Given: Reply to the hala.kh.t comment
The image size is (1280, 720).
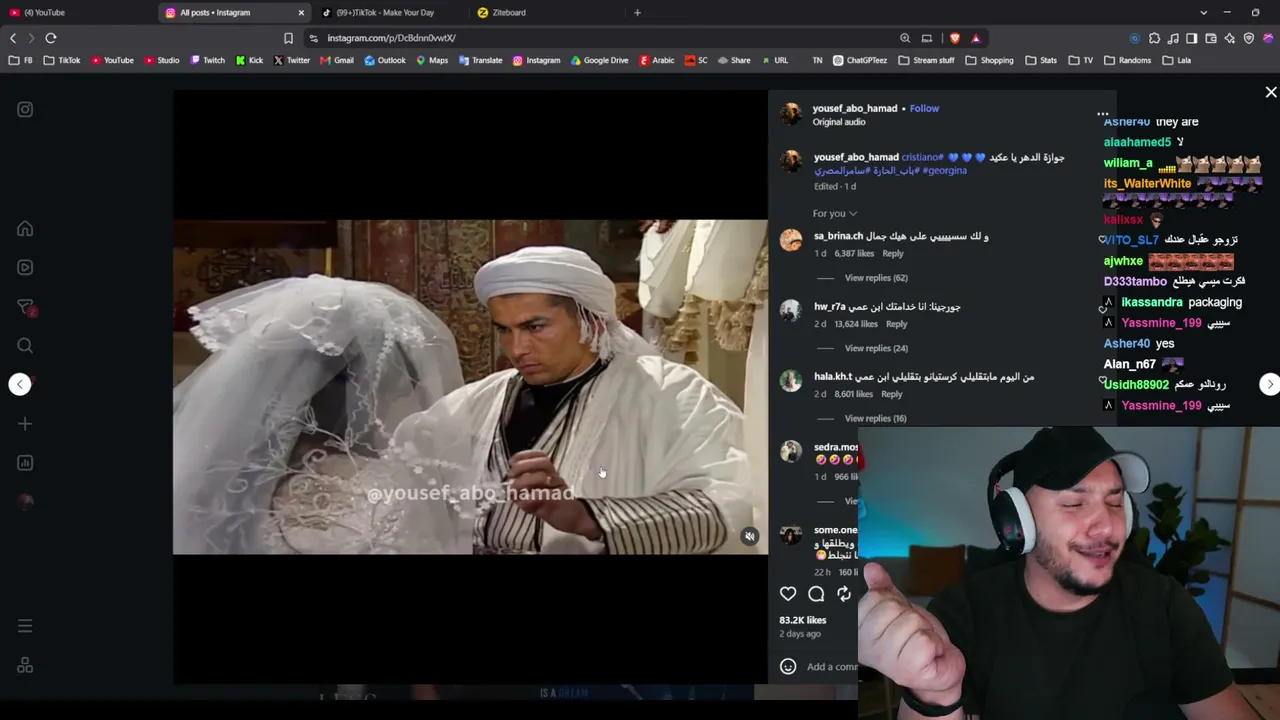Looking at the screenshot, I should tap(892, 394).
